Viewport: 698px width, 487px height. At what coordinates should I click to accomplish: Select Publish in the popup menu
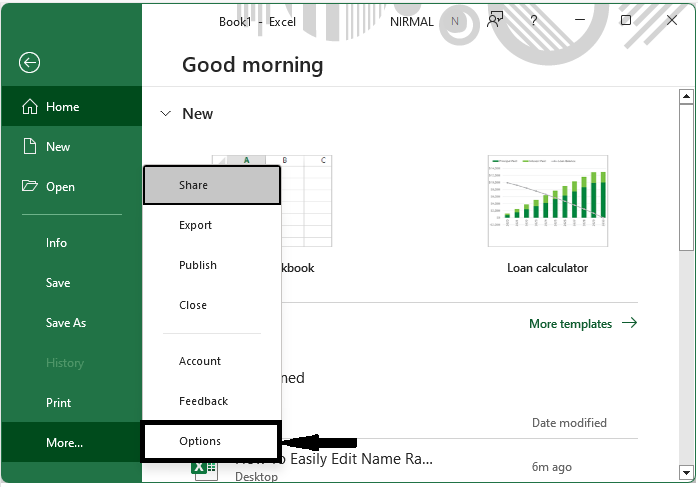[212, 265]
